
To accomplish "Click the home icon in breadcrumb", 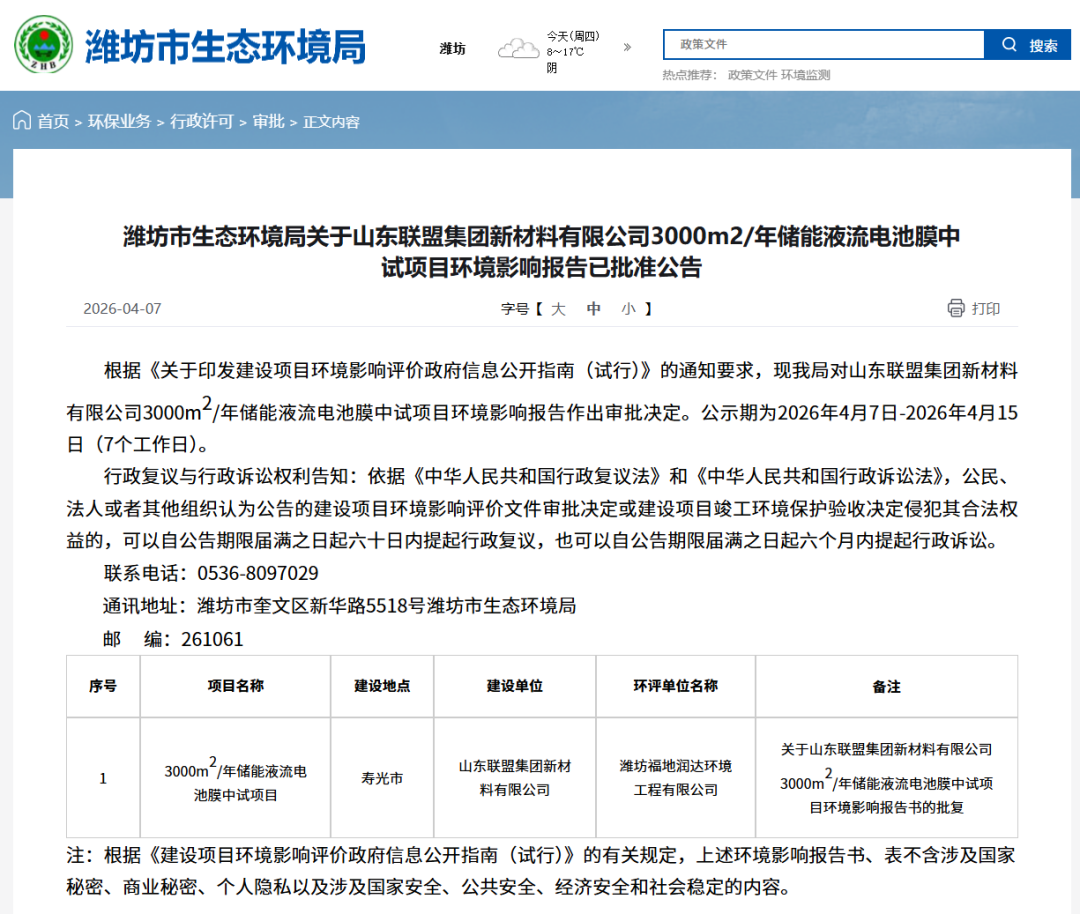I will pos(22,121).
